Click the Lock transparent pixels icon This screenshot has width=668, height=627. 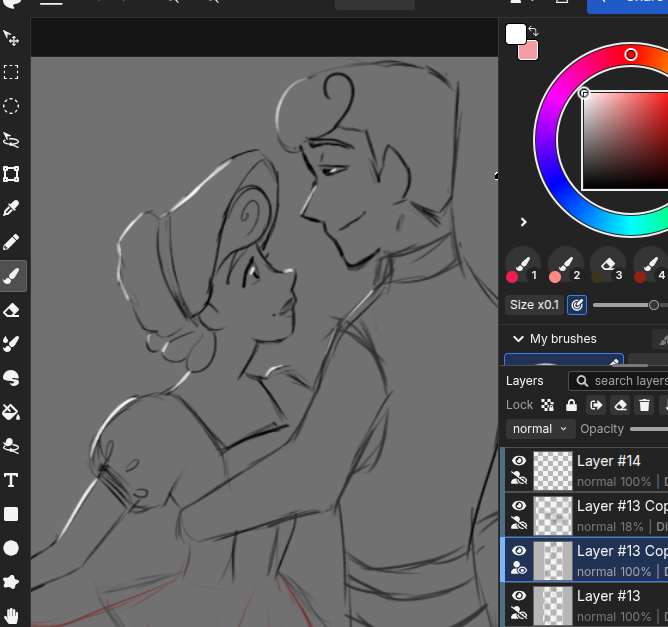[547, 405]
